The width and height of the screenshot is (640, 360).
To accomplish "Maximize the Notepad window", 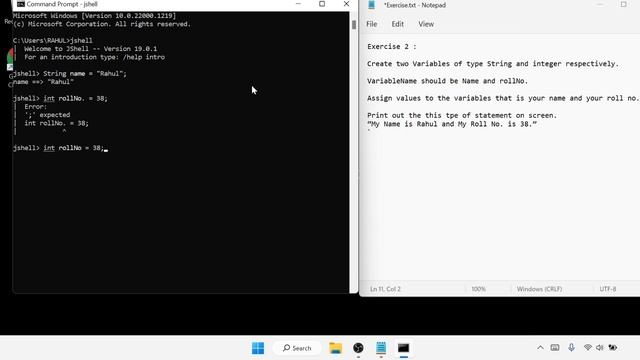I will click(623, 4).
